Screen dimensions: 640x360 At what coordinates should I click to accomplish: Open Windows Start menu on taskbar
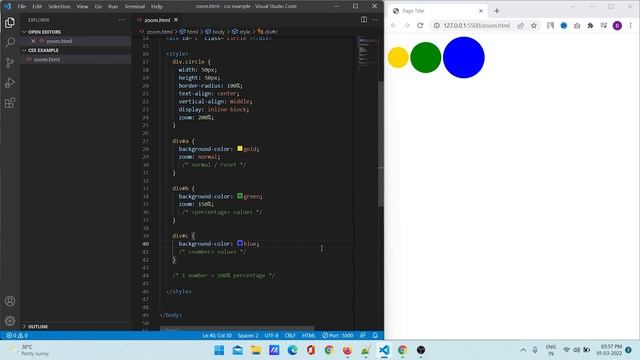[219, 350]
